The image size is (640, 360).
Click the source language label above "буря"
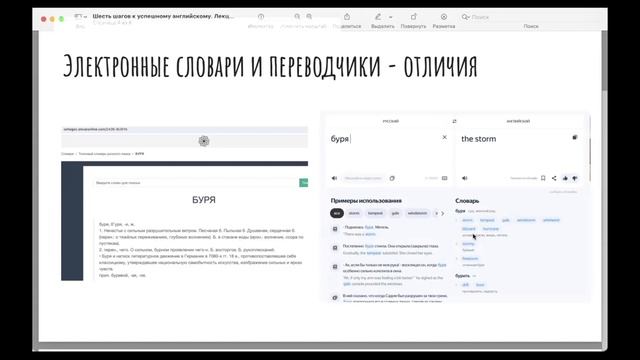(x=391, y=121)
